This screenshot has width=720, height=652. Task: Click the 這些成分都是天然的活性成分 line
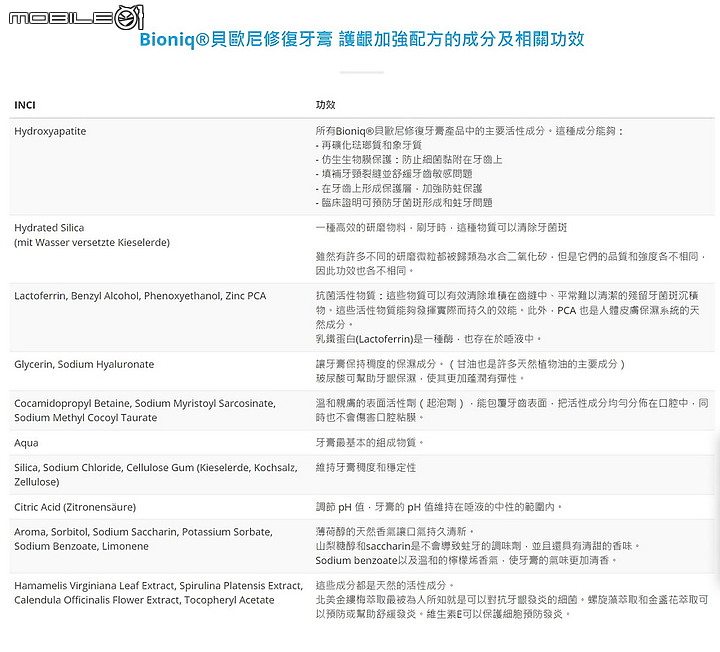click(385, 586)
